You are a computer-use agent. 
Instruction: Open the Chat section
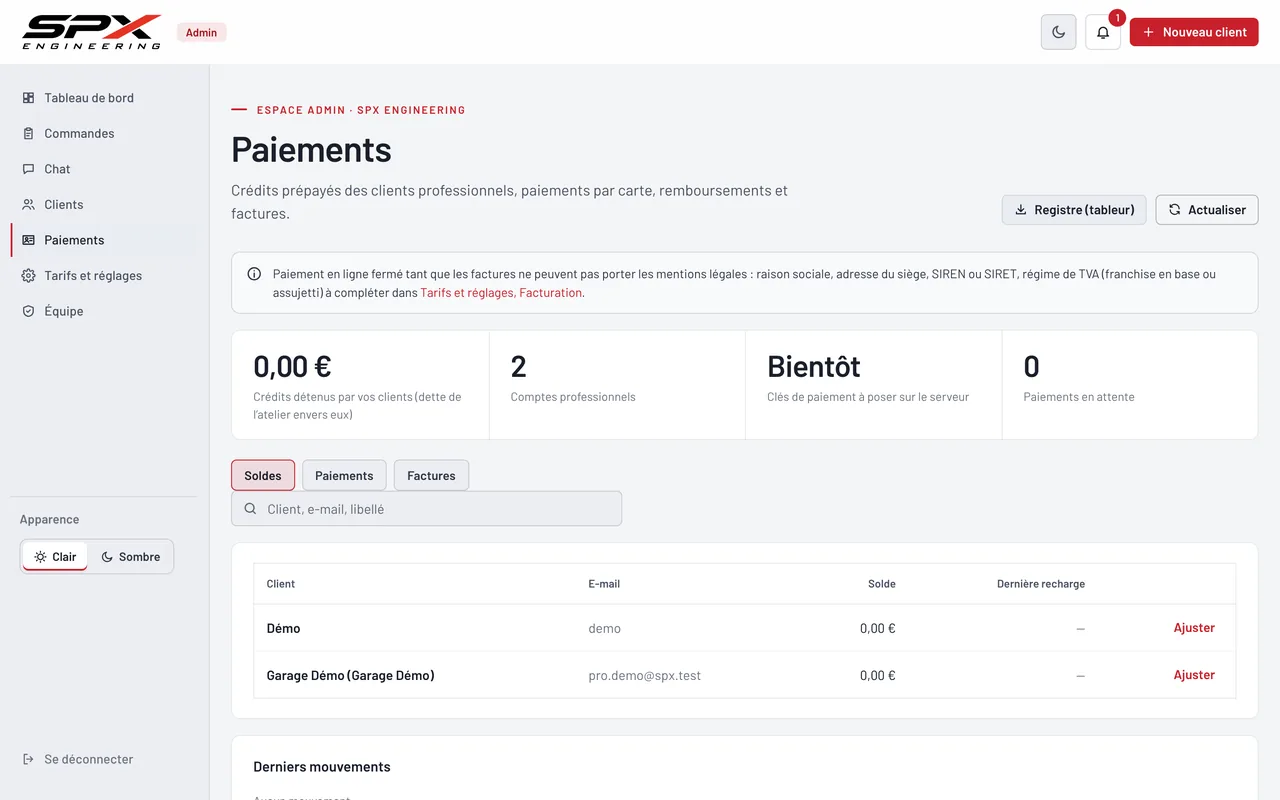click(x=104, y=169)
